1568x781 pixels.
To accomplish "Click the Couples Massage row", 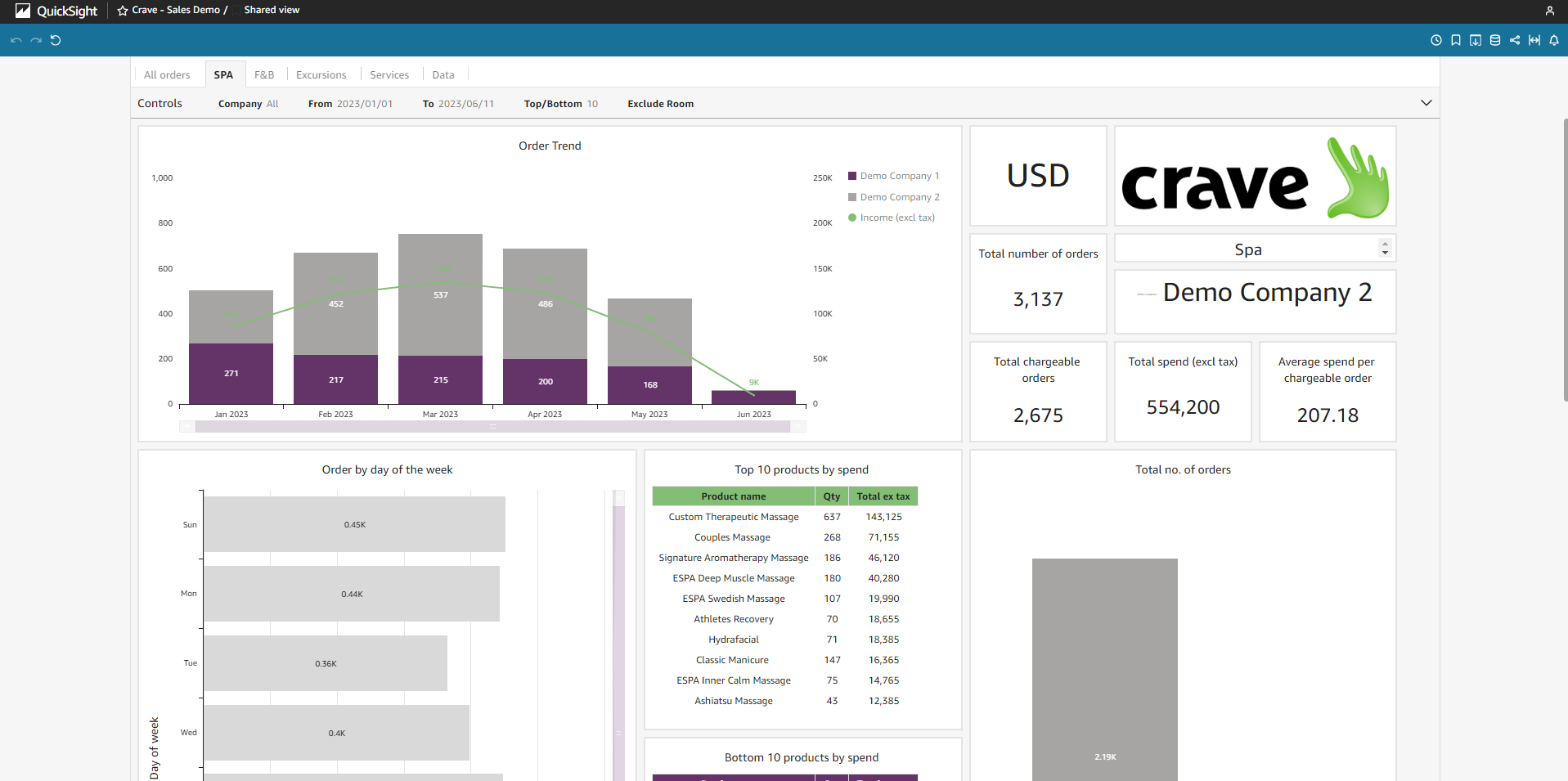I will click(785, 537).
